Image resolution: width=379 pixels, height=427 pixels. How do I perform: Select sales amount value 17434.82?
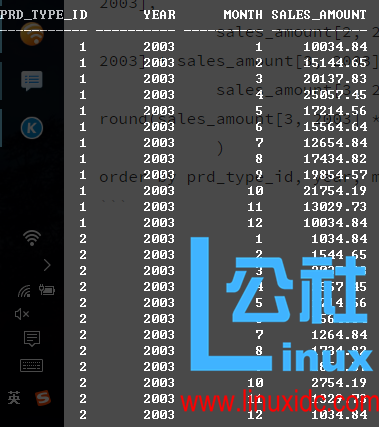(335, 159)
